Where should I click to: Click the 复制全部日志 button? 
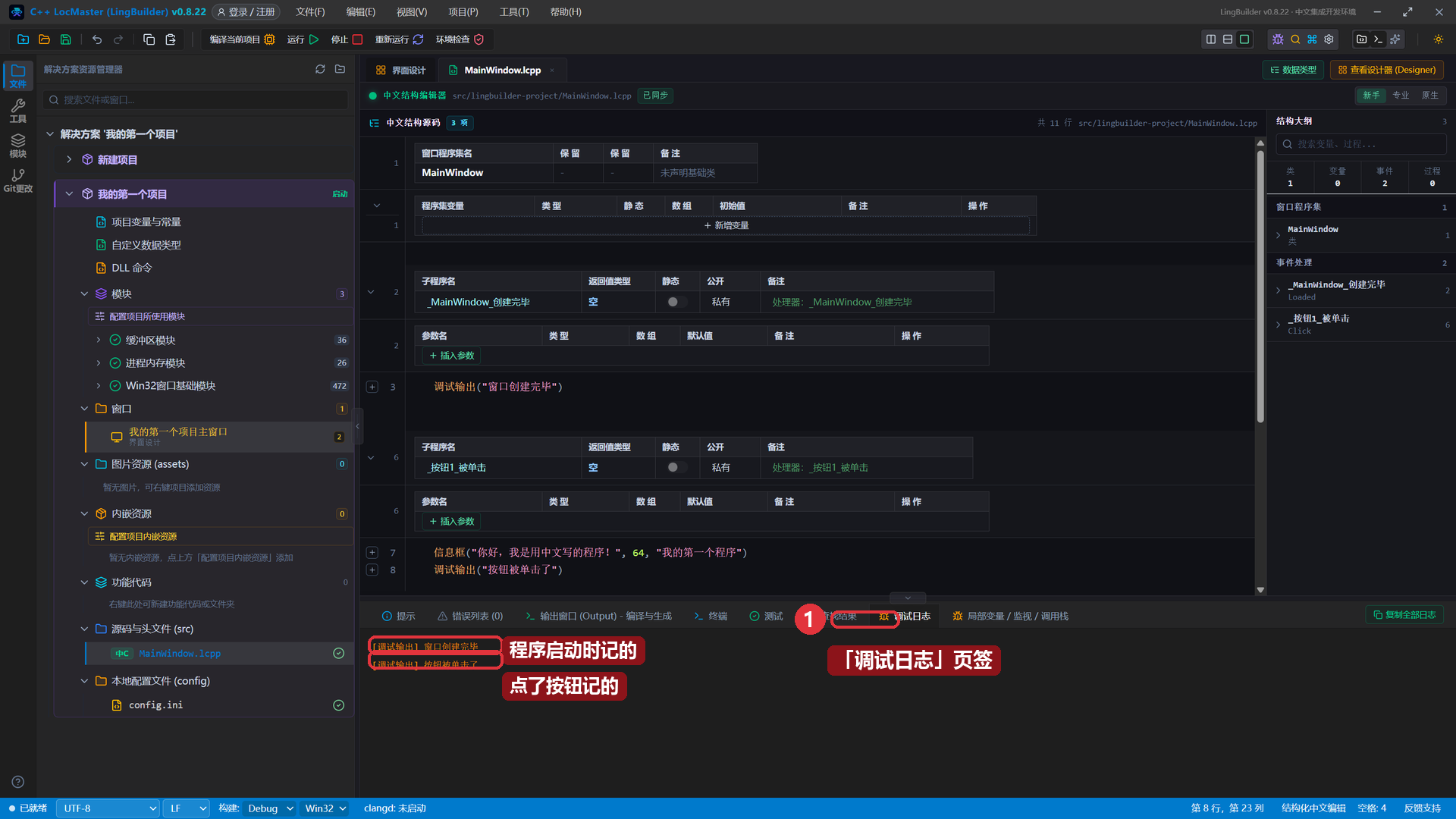pyautogui.click(x=1404, y=615)
